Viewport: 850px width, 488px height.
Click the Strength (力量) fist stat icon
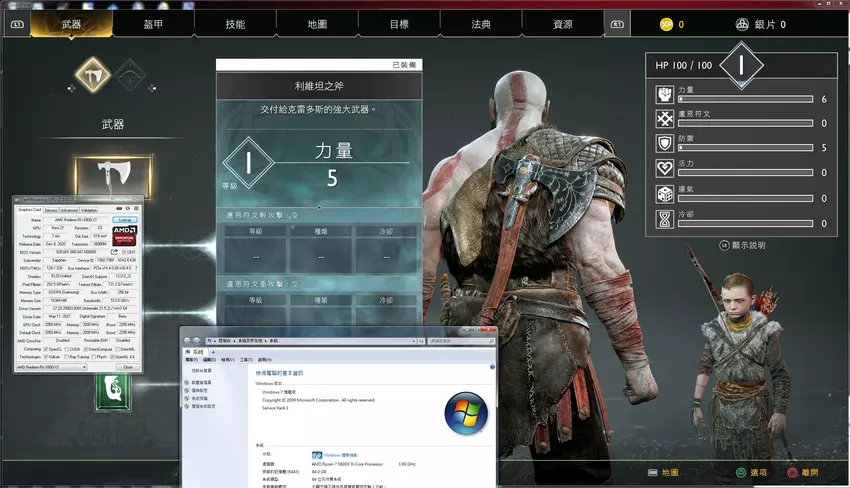tap(663, 95)
